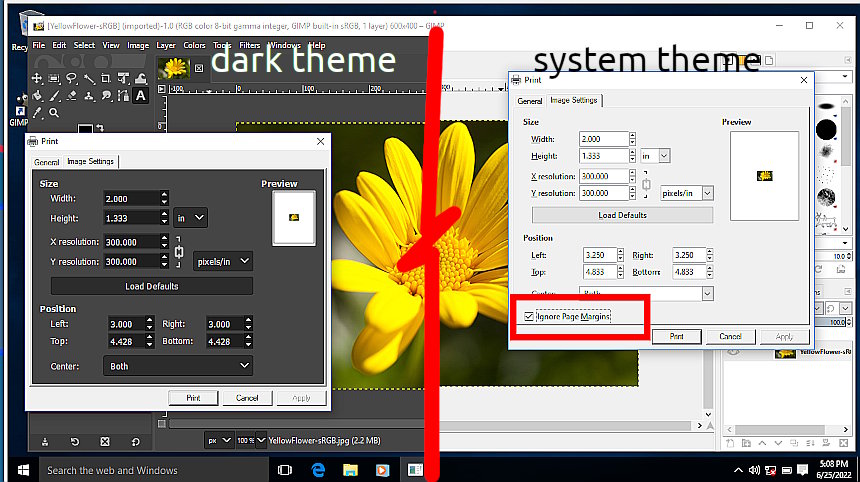This screenshot has height=482, width=860.
Task: Select the Bucket Fill tool
Action: click(37, 96)
